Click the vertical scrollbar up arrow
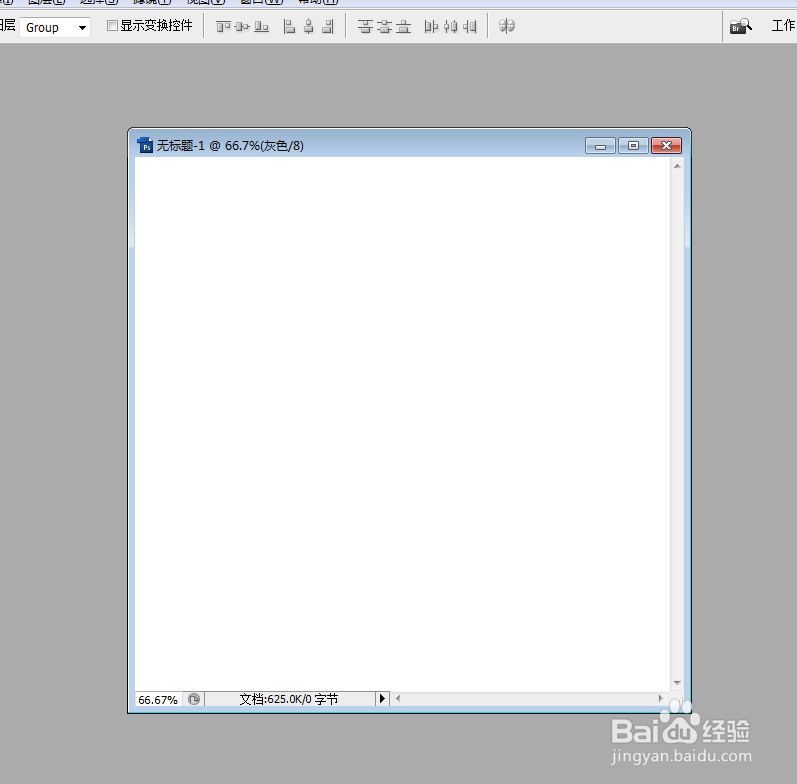The image size is (797, 784). coord(677,166)
